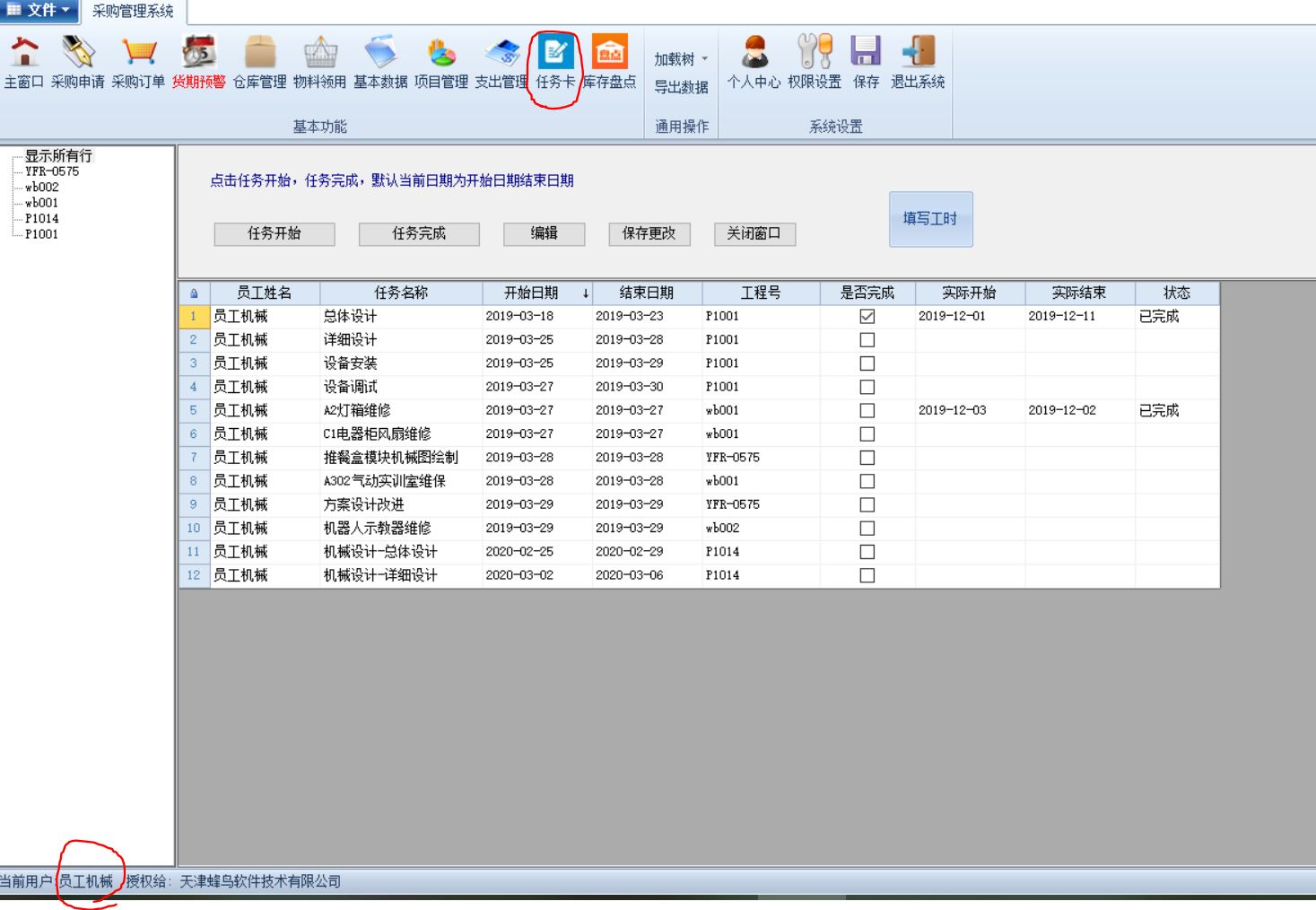Image resolution: width=1316 pixels, height=910 pixels.
Task: Expand the 加载树 dropdown arrow
Action: (704, 59)
